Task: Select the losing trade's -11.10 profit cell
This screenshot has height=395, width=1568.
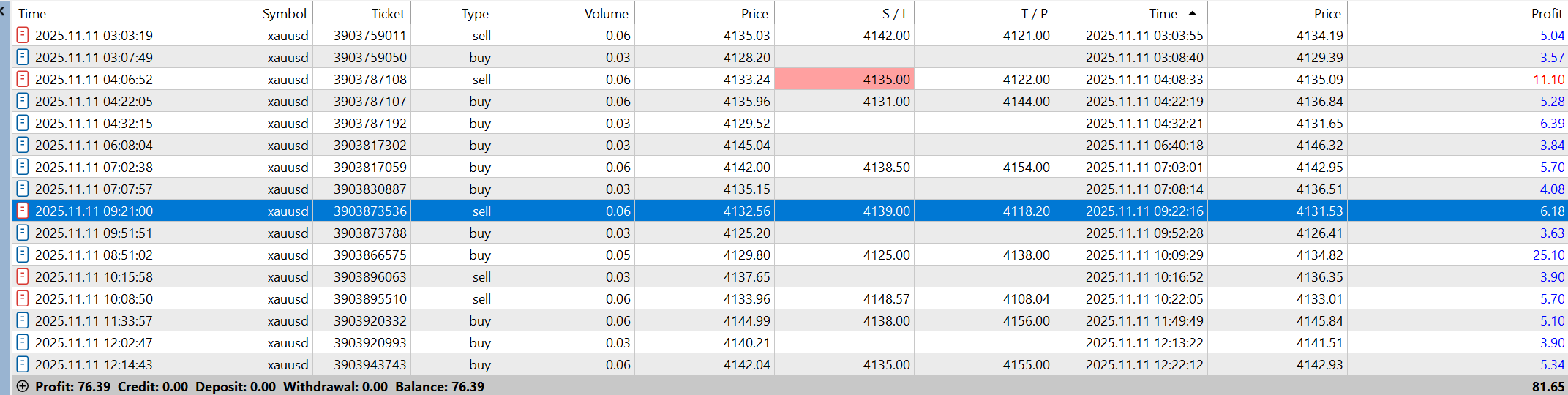Action: (1545, 79)
